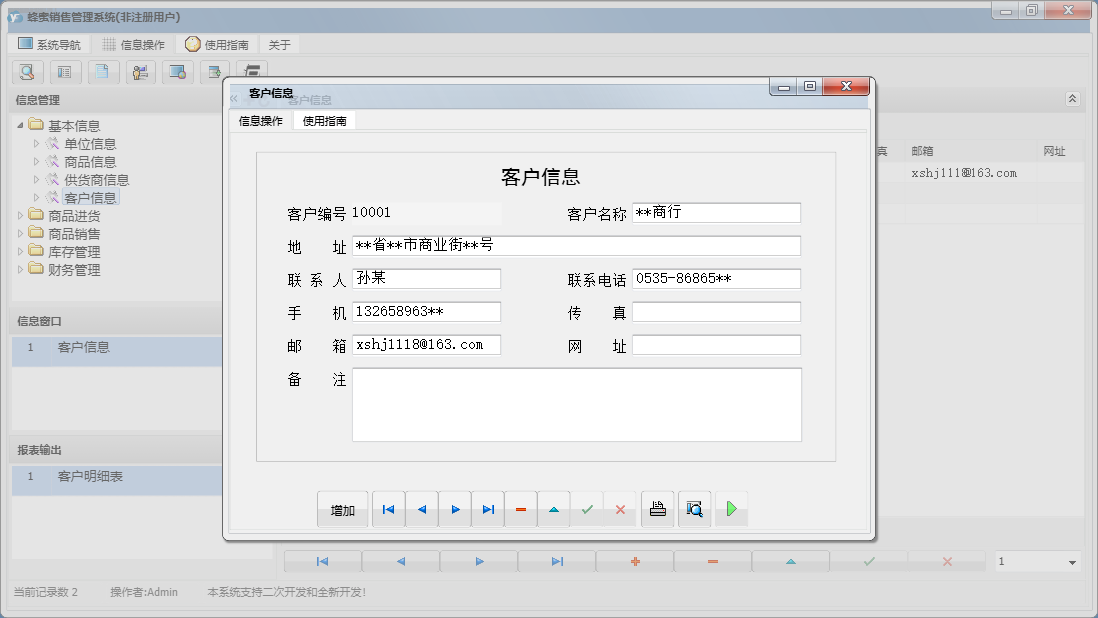Open print preview in the customer info dialog
This screenshot has width=1098, height=618.
click(x=694, y=509)
